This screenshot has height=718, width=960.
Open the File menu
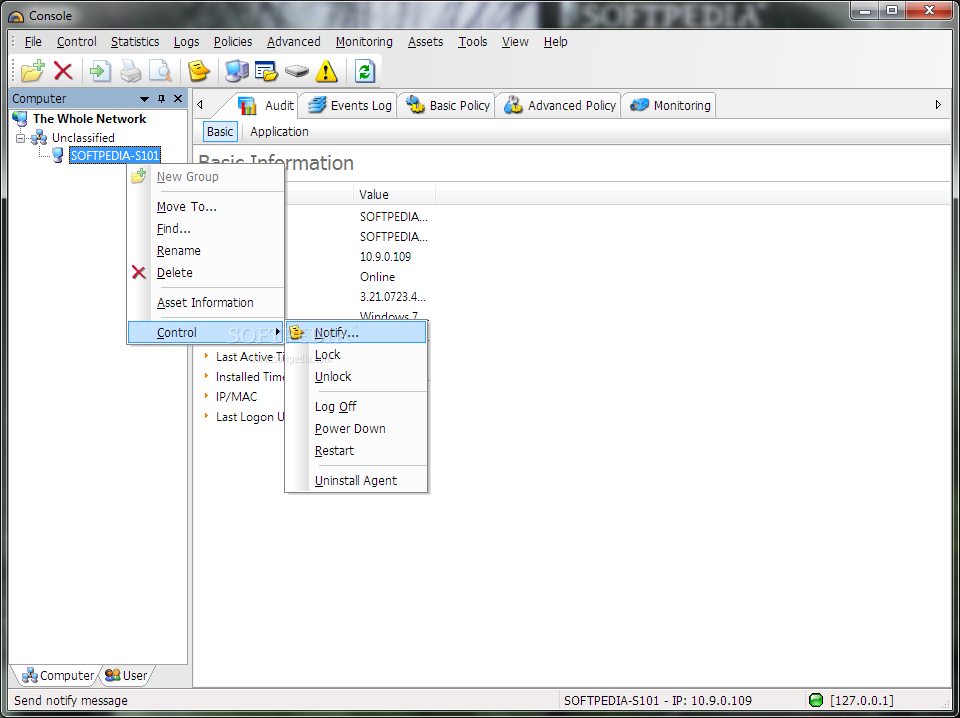(33, 42)
